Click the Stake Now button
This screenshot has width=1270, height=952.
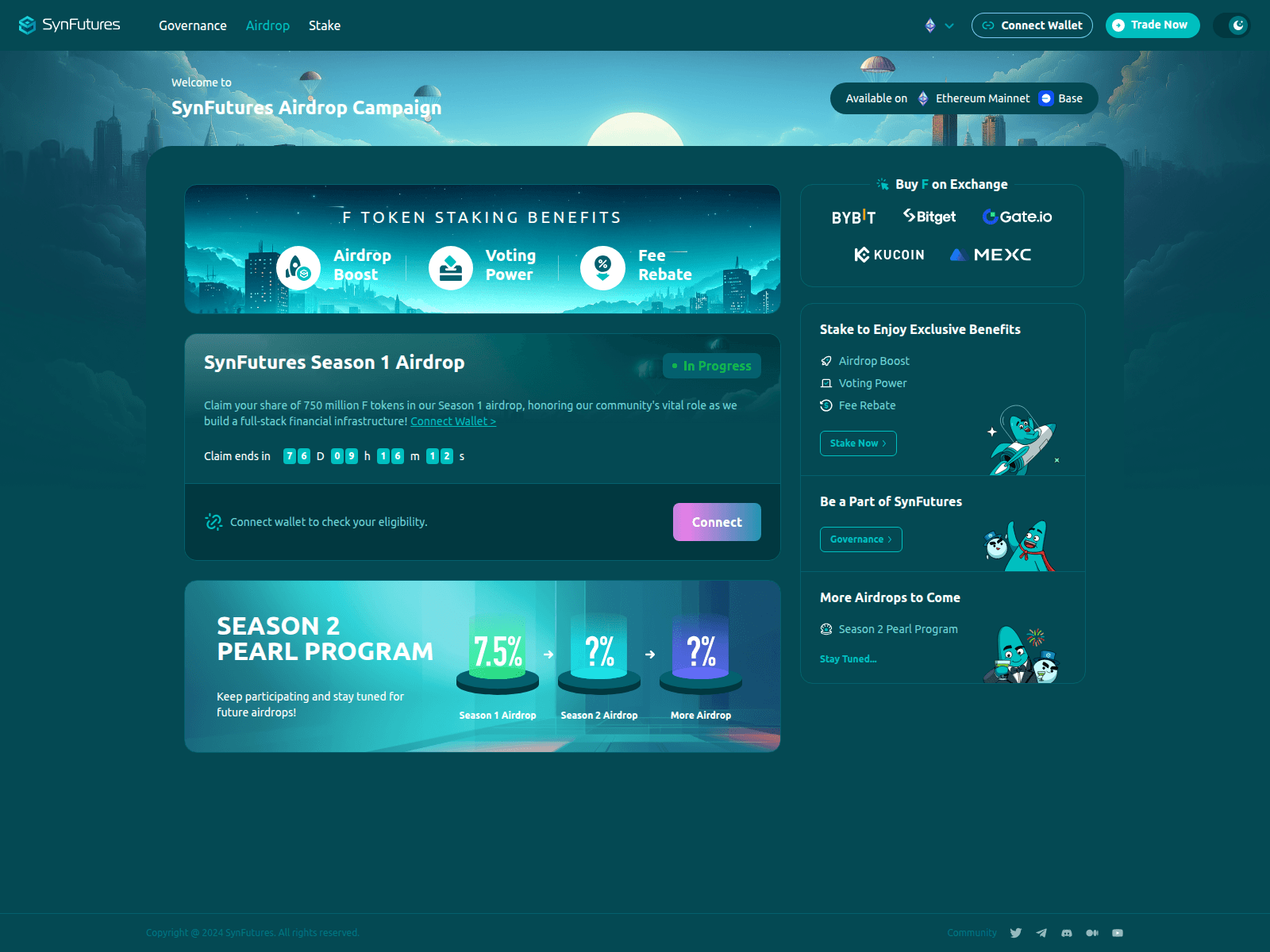coord(858,443)
